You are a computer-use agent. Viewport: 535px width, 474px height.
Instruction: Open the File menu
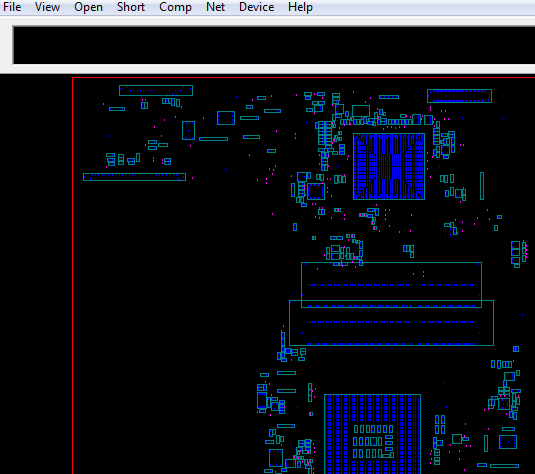12,7
